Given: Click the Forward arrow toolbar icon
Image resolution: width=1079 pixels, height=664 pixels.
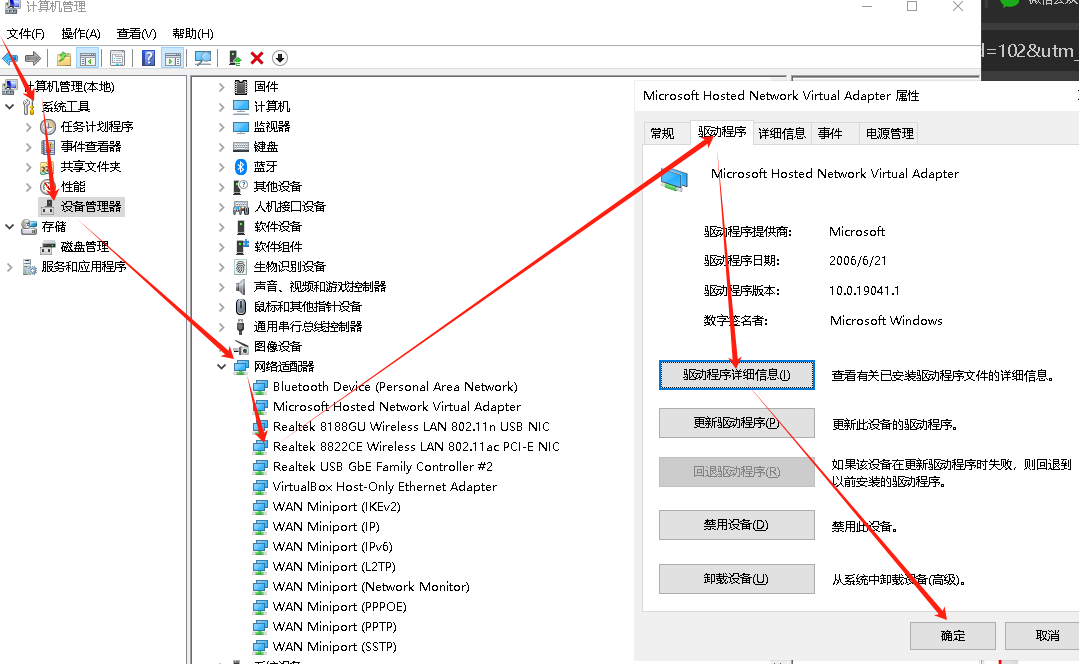Looking at the screenshot, I should (x=32, y=58).
